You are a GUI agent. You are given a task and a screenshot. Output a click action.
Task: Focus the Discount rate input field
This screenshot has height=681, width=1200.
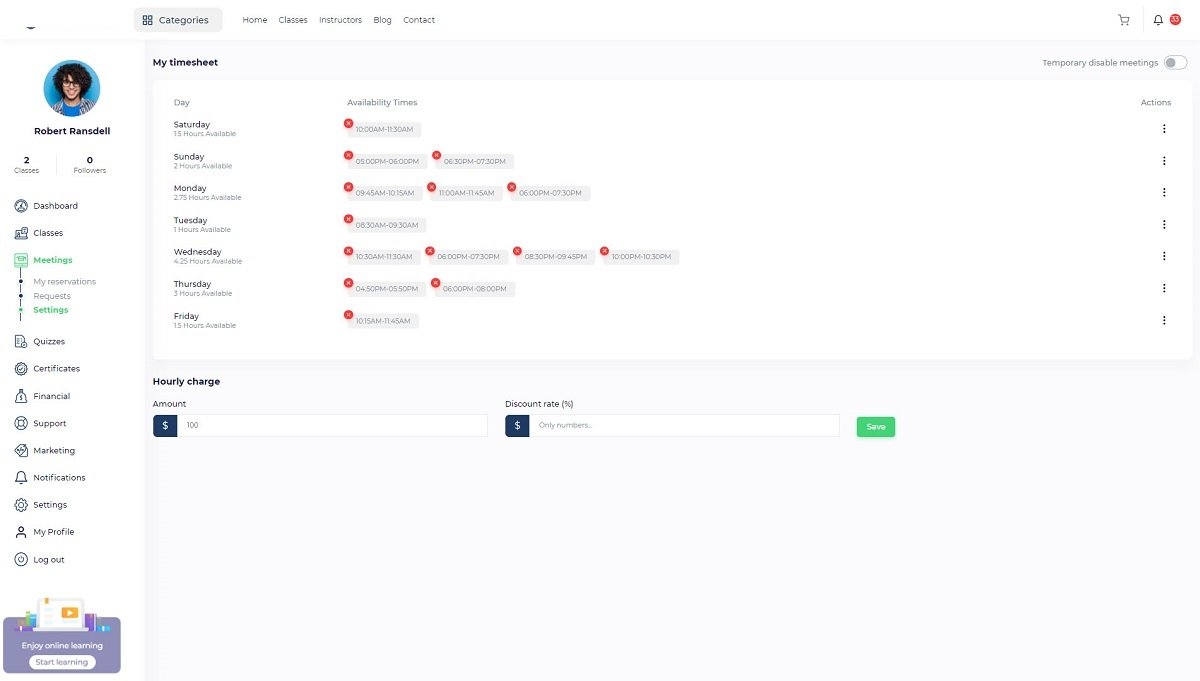684,426
